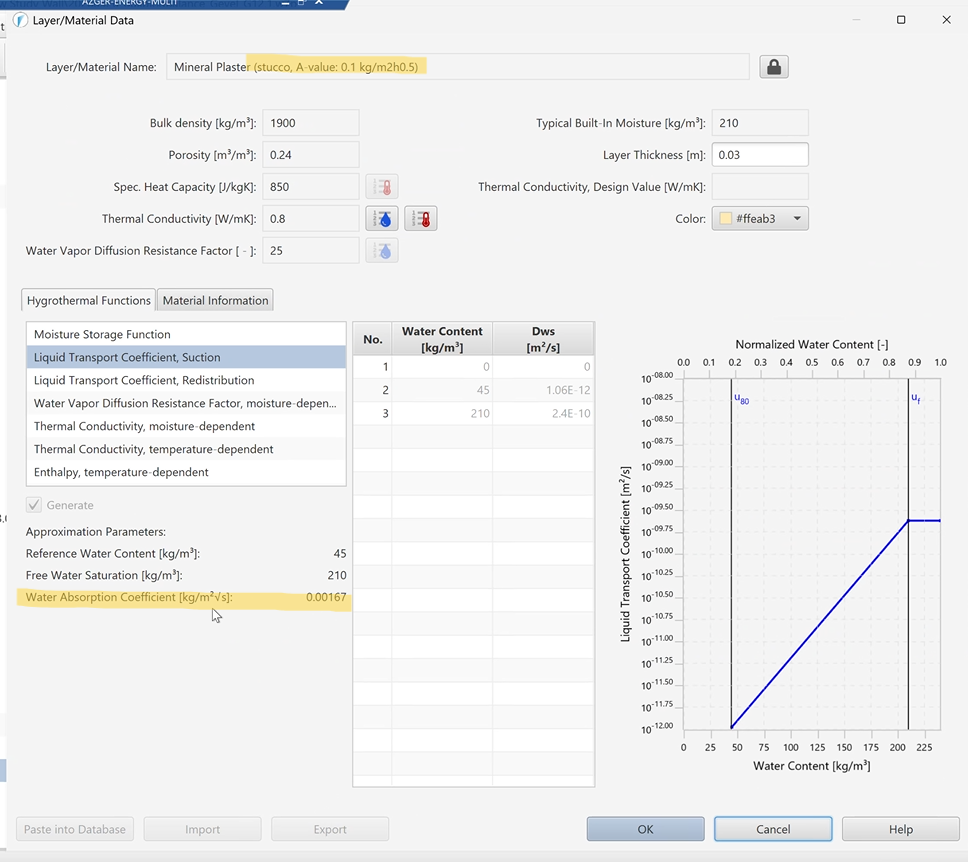Toggle the Generate checkbox
The width and height of the screenshot is (968, 862).
click(x=35, y=506)
